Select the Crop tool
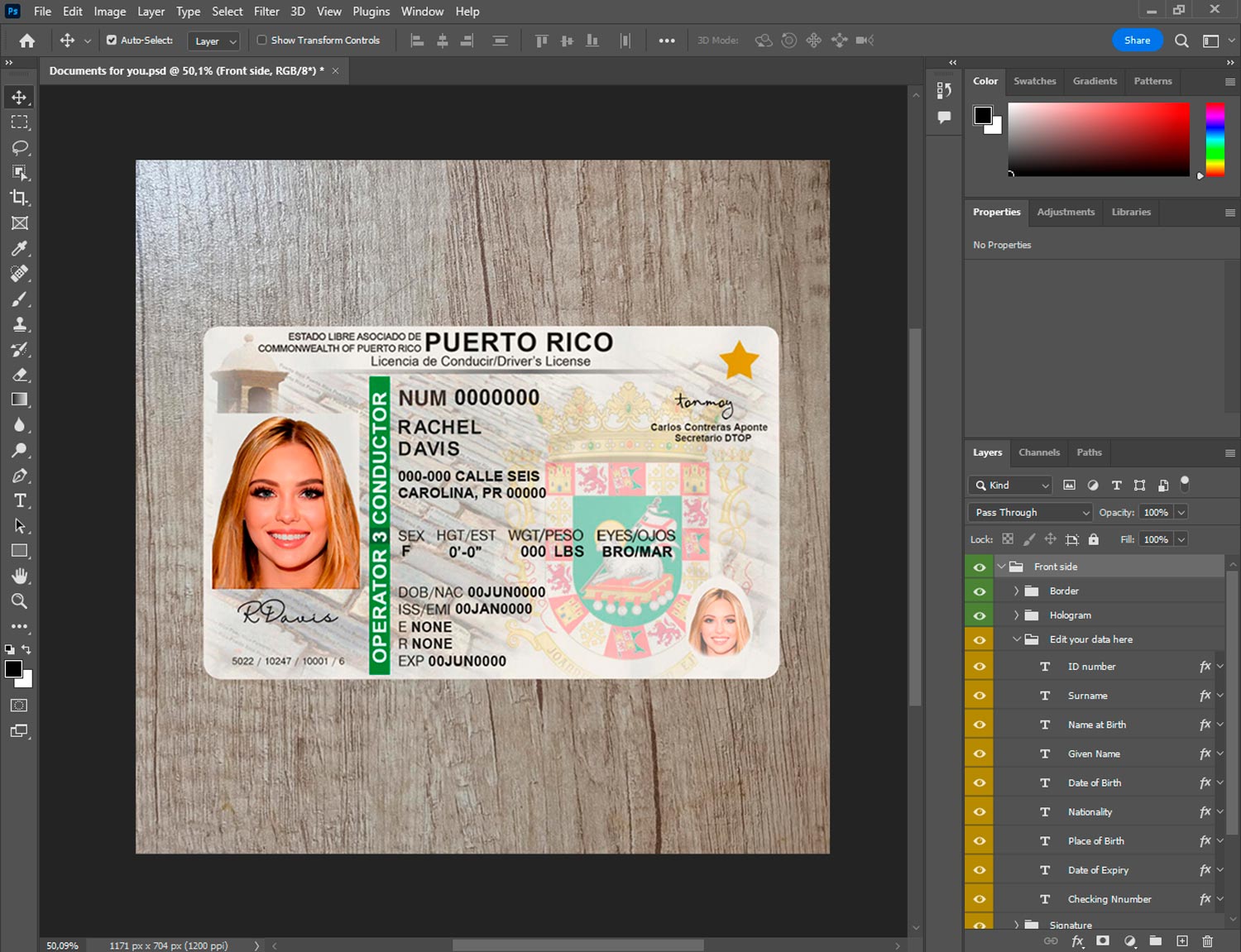1241x952 pixels. click(20, 198)
